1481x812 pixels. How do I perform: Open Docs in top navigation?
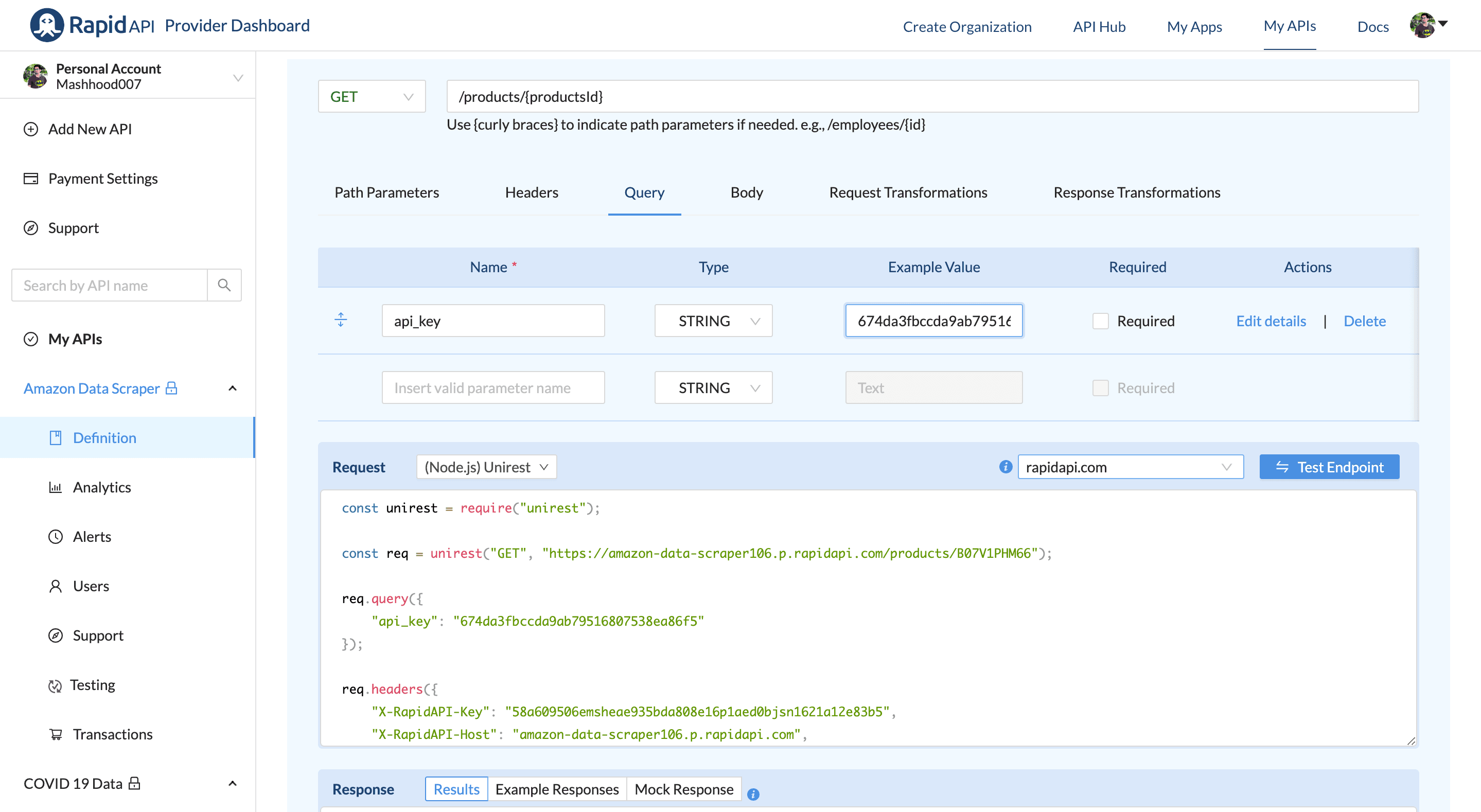click(1373, 26)
